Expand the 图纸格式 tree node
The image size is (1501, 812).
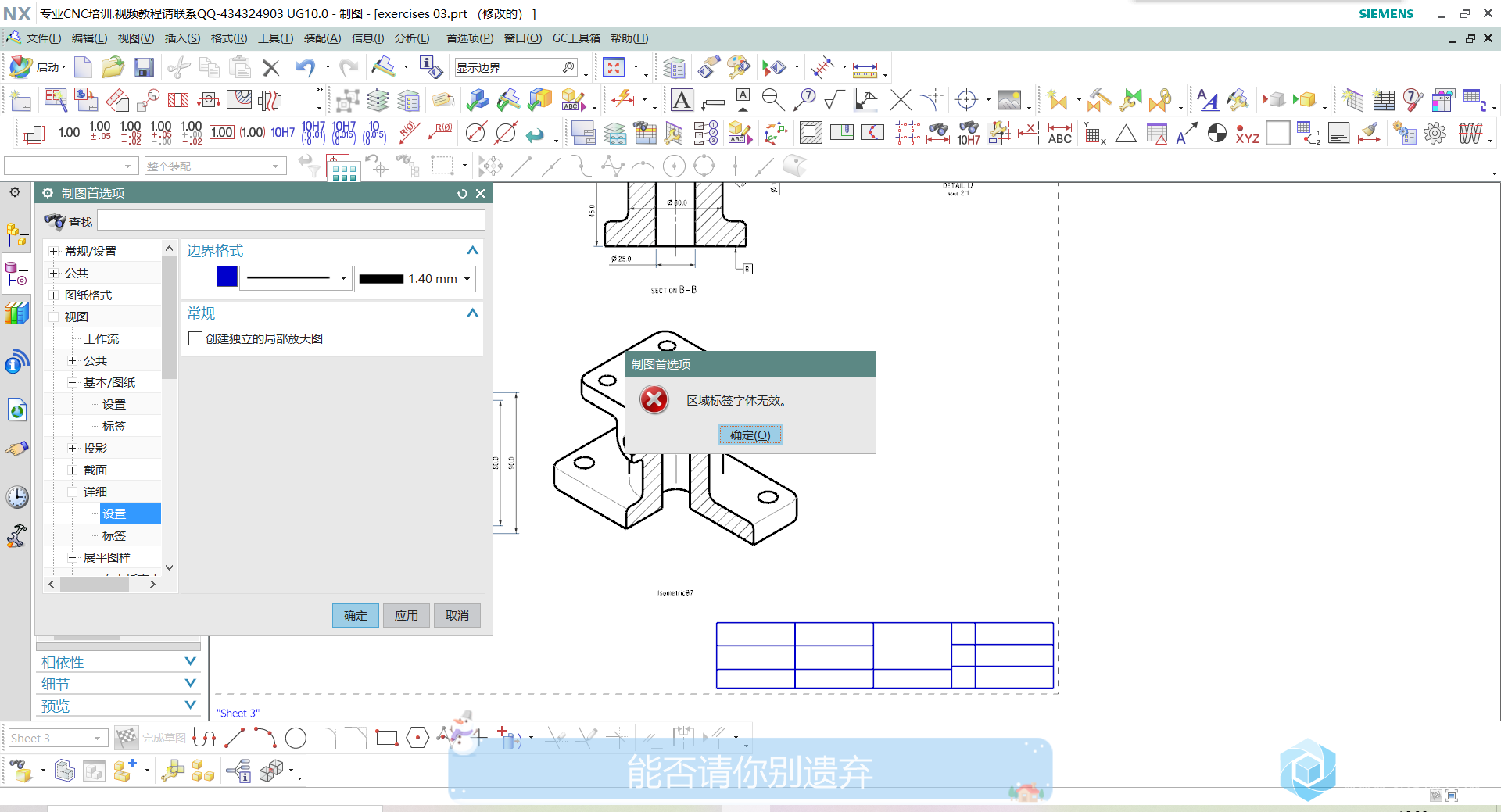tap(54, 295)
